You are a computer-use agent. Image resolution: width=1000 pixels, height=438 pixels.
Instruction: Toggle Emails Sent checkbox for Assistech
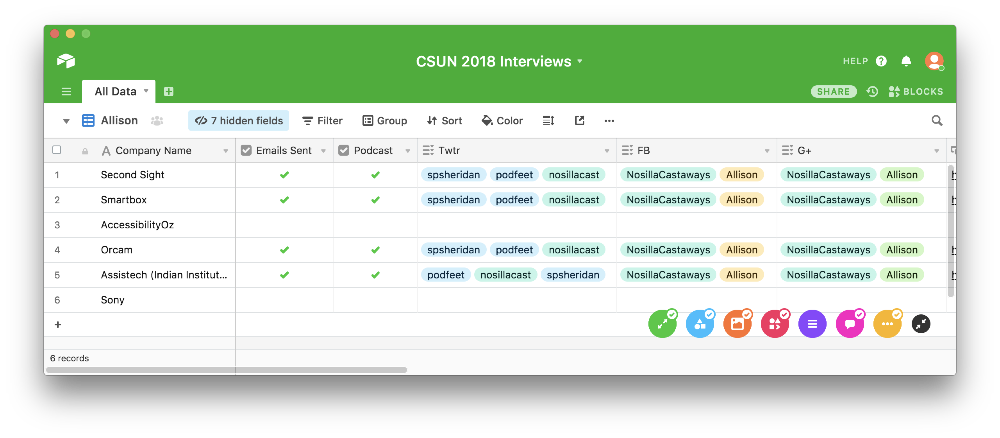[x=284, y=275]
